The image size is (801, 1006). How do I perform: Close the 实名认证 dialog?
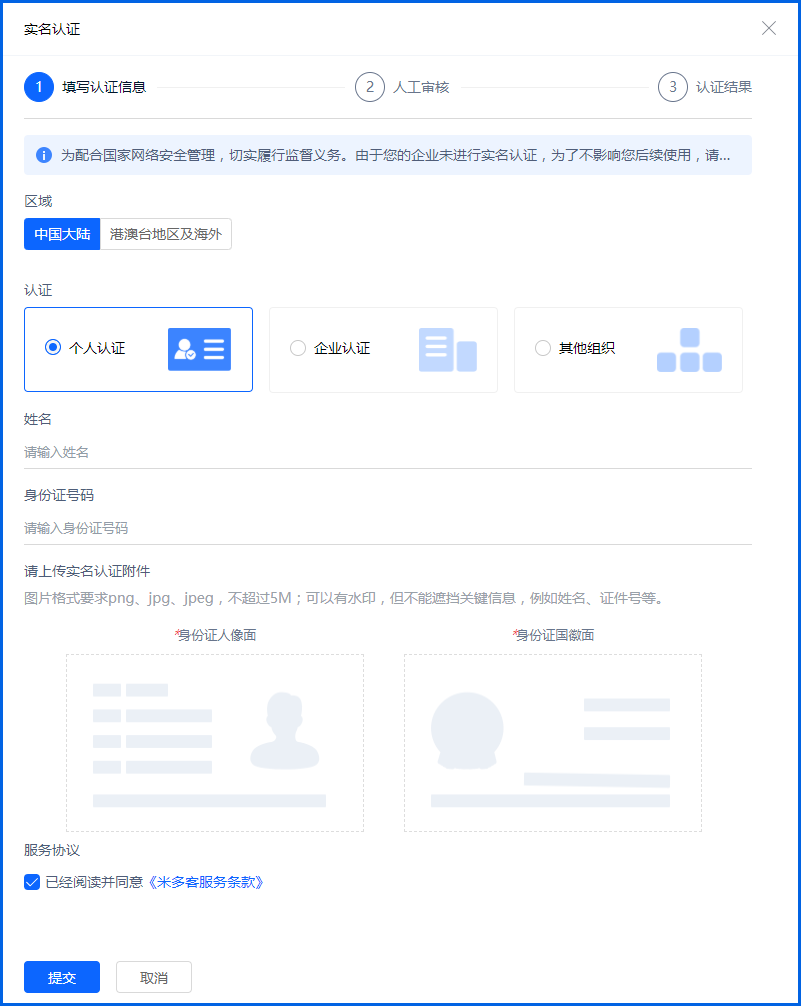tap(768, 28)
